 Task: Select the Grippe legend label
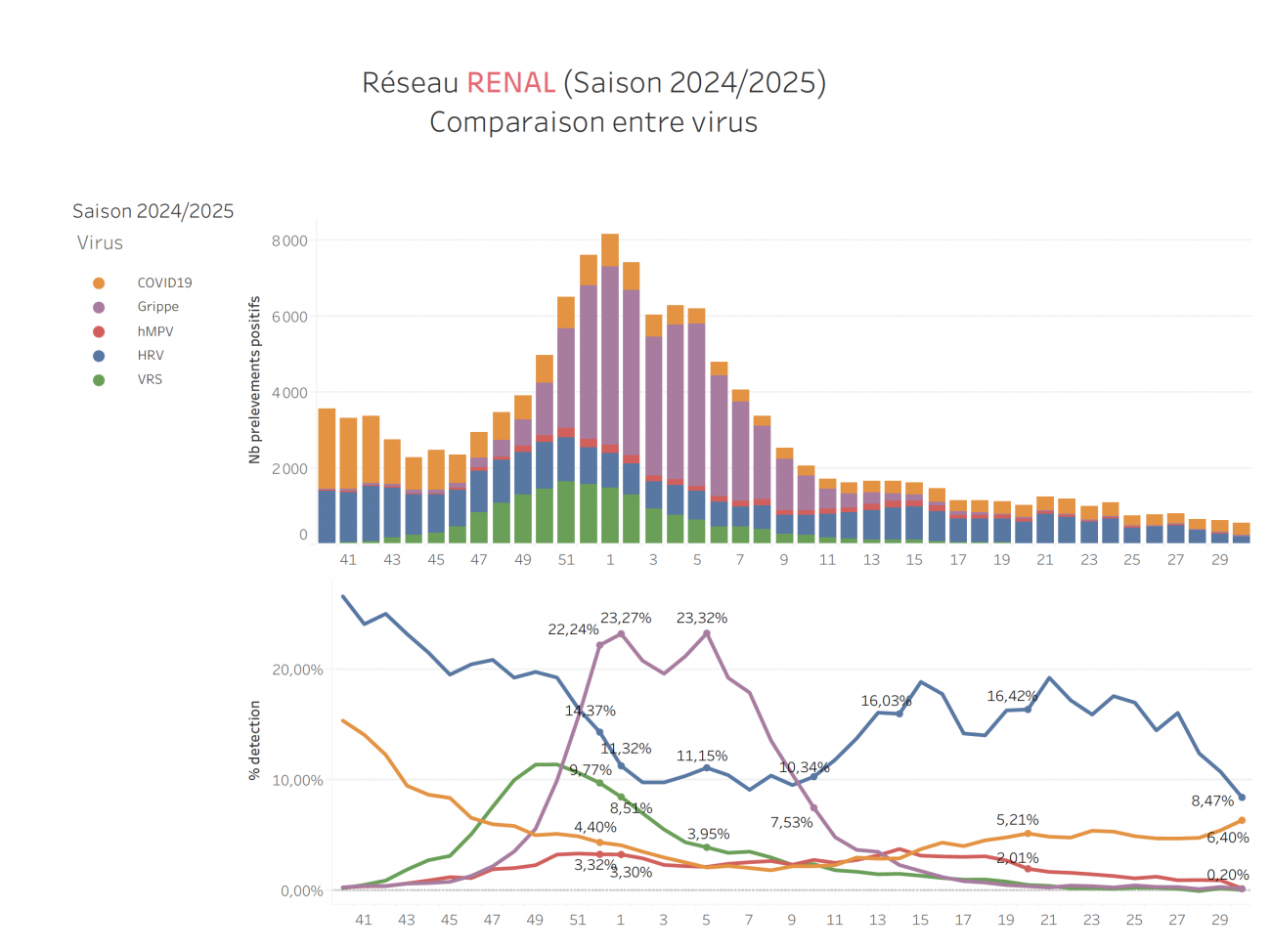[x=157, y=307]
